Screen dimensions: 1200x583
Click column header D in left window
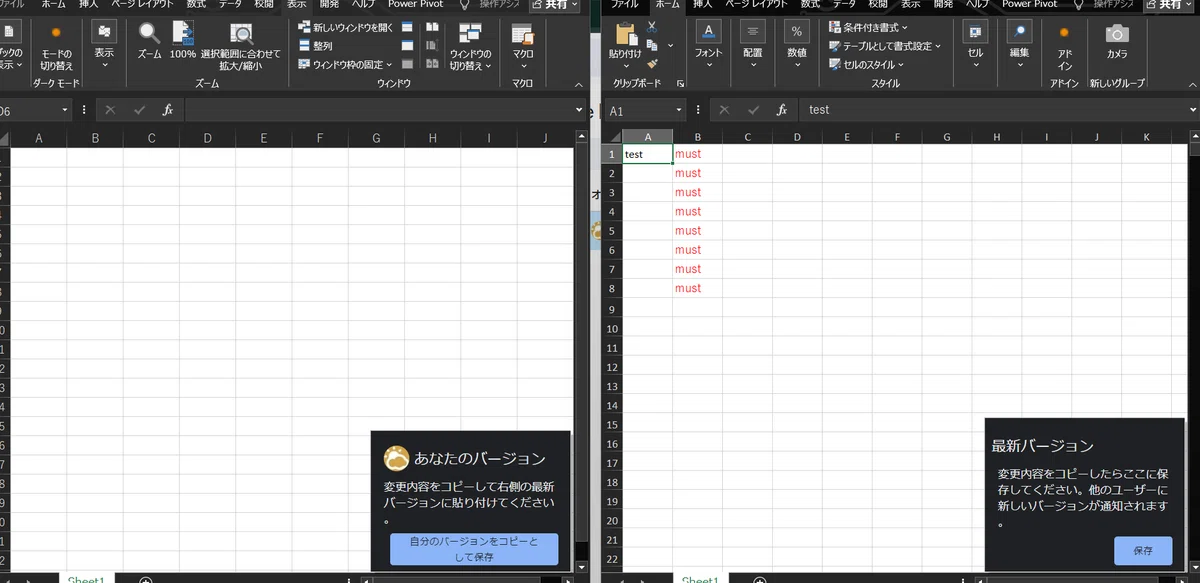(207, 138)
